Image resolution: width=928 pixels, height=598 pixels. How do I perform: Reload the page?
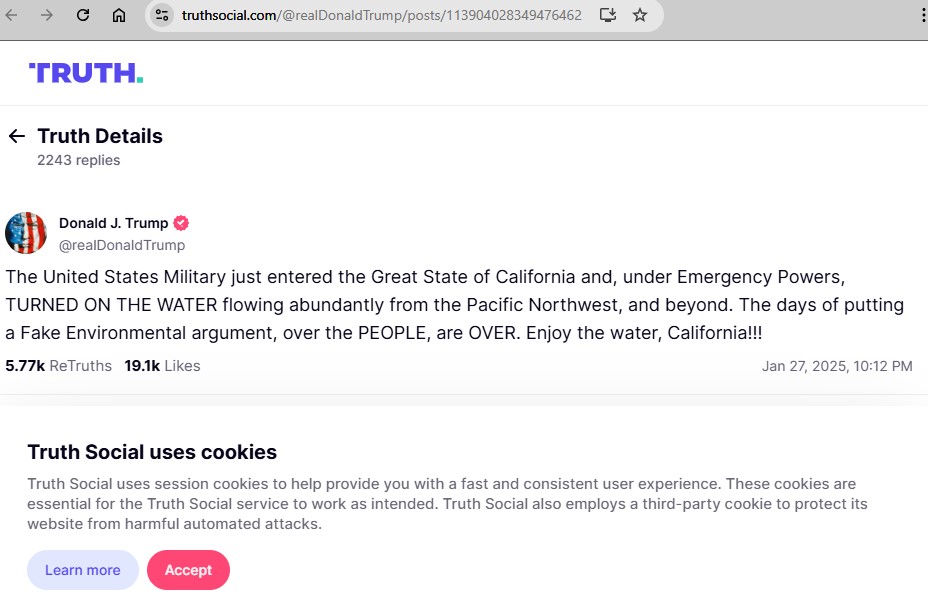click(x=83, y=15)
